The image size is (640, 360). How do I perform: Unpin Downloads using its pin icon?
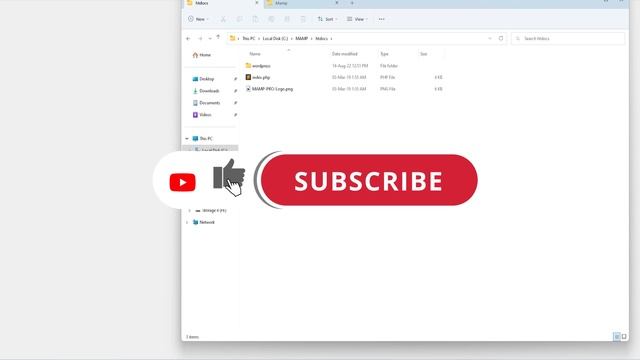[235, 91]
